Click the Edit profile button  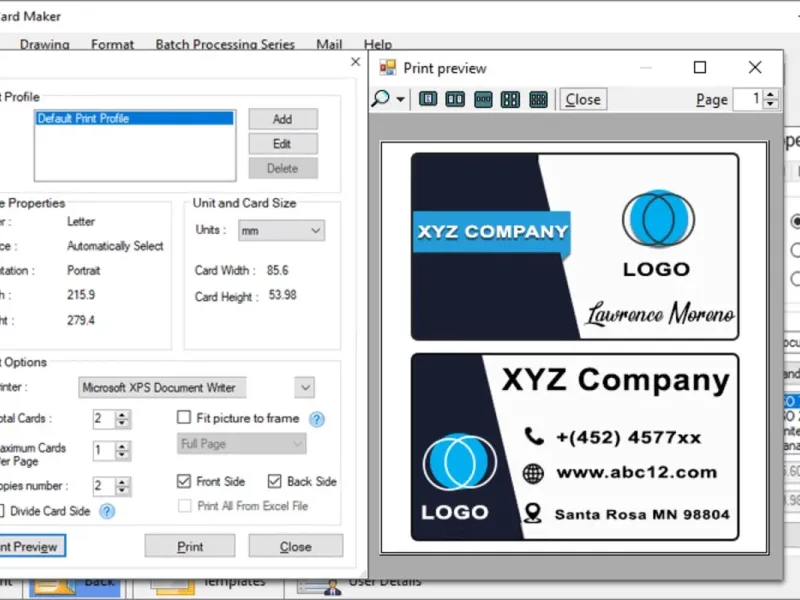click(x=283, y=143)
